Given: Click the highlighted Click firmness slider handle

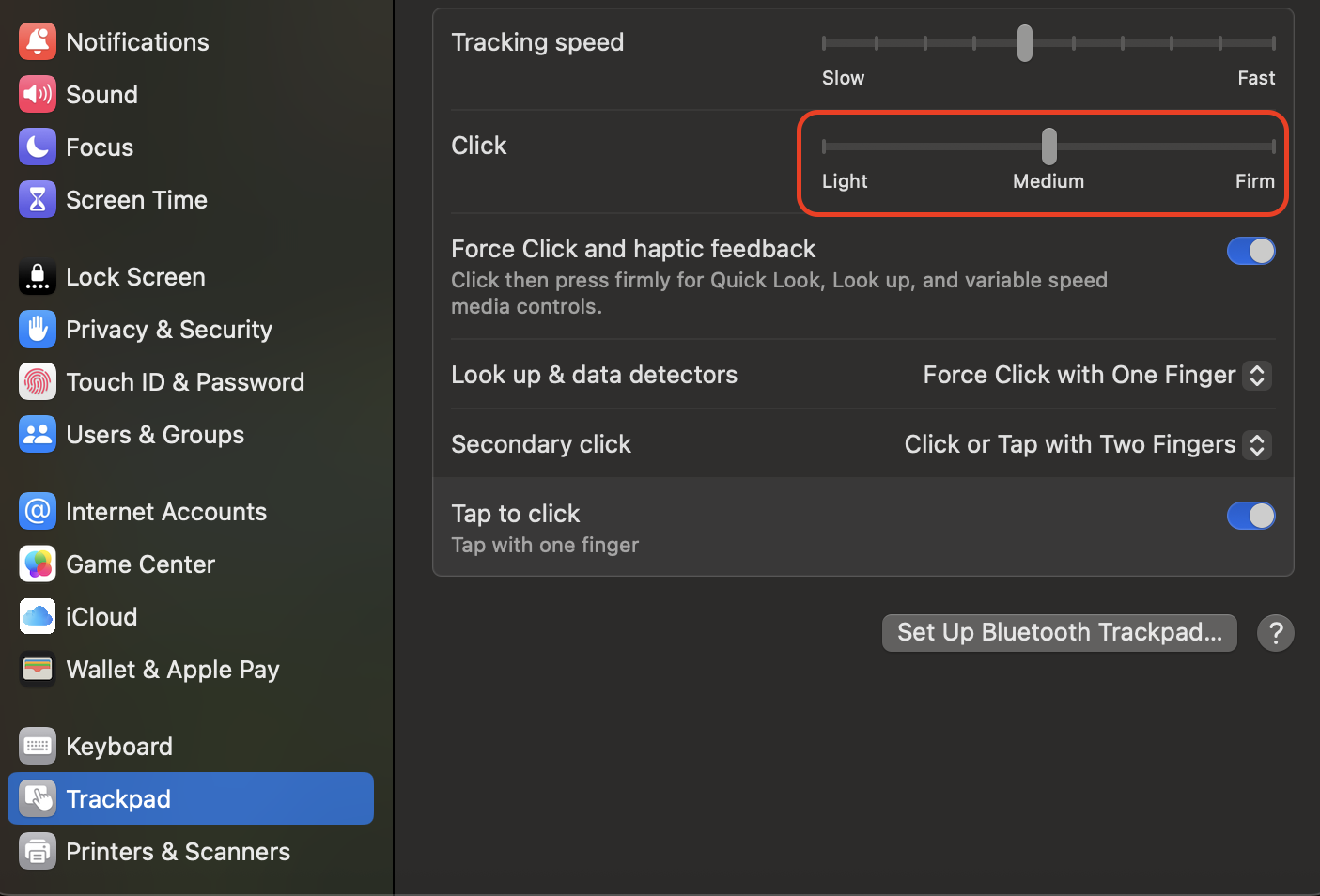Looking at the screenshot, I should pyautogui.click(x=1048, y=147).
